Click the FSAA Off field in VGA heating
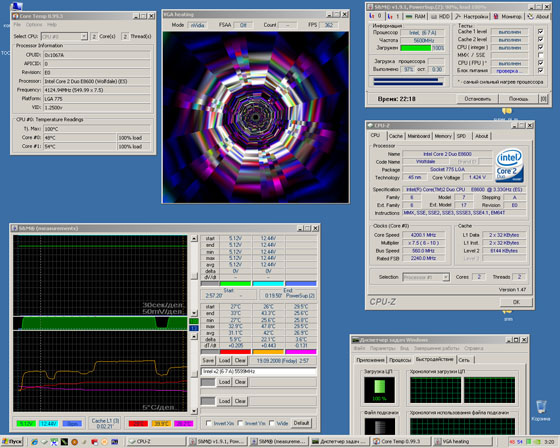Viewport: 560px width, 448px height. [243, 25]
